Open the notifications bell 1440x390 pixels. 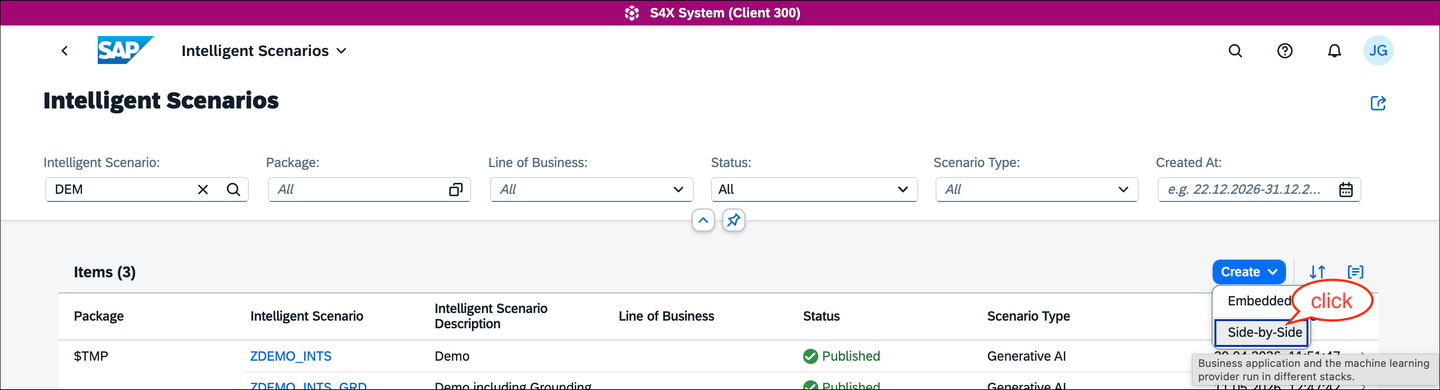[1334, 51]
